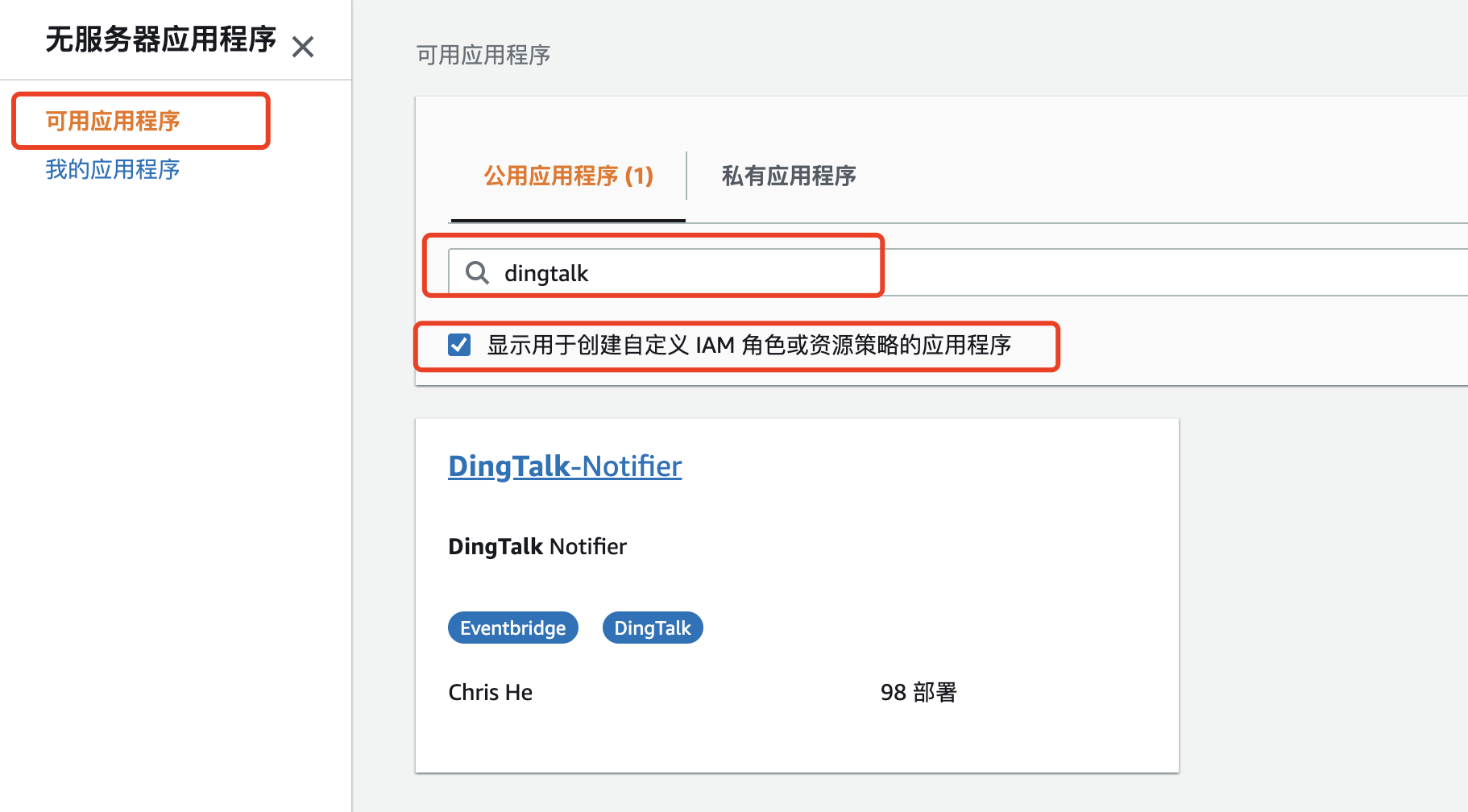Click the magnifier search icon

pos(477,273)
